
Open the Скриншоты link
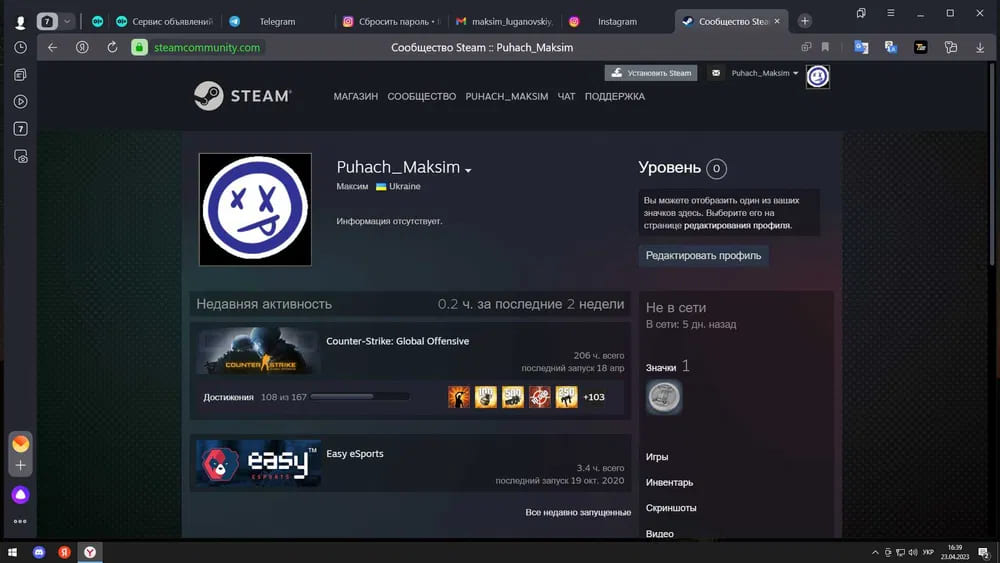[671, 508]
